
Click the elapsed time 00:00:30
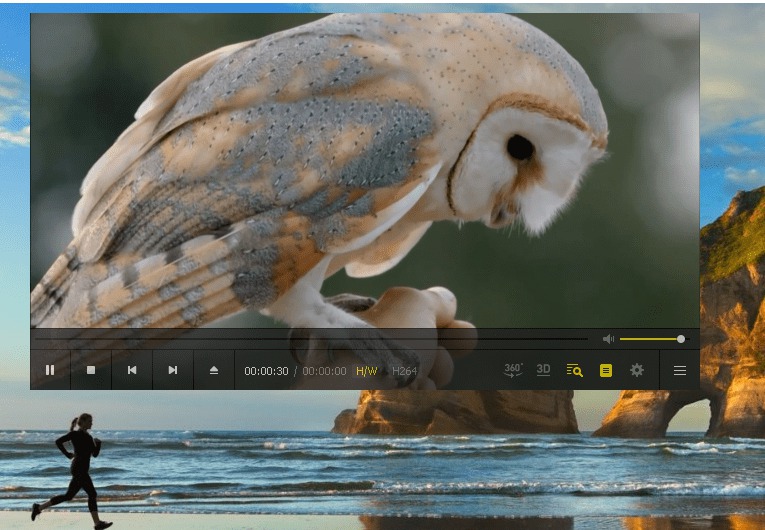[266, 371]
